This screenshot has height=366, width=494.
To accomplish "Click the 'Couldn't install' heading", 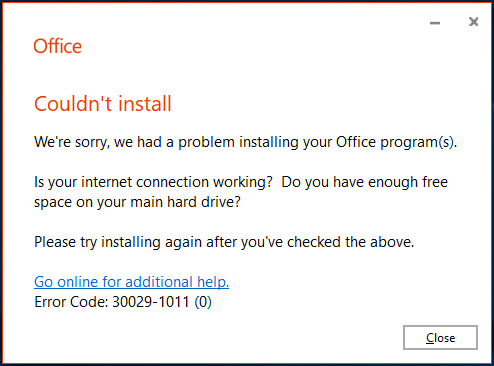I will tap(103, 104).
